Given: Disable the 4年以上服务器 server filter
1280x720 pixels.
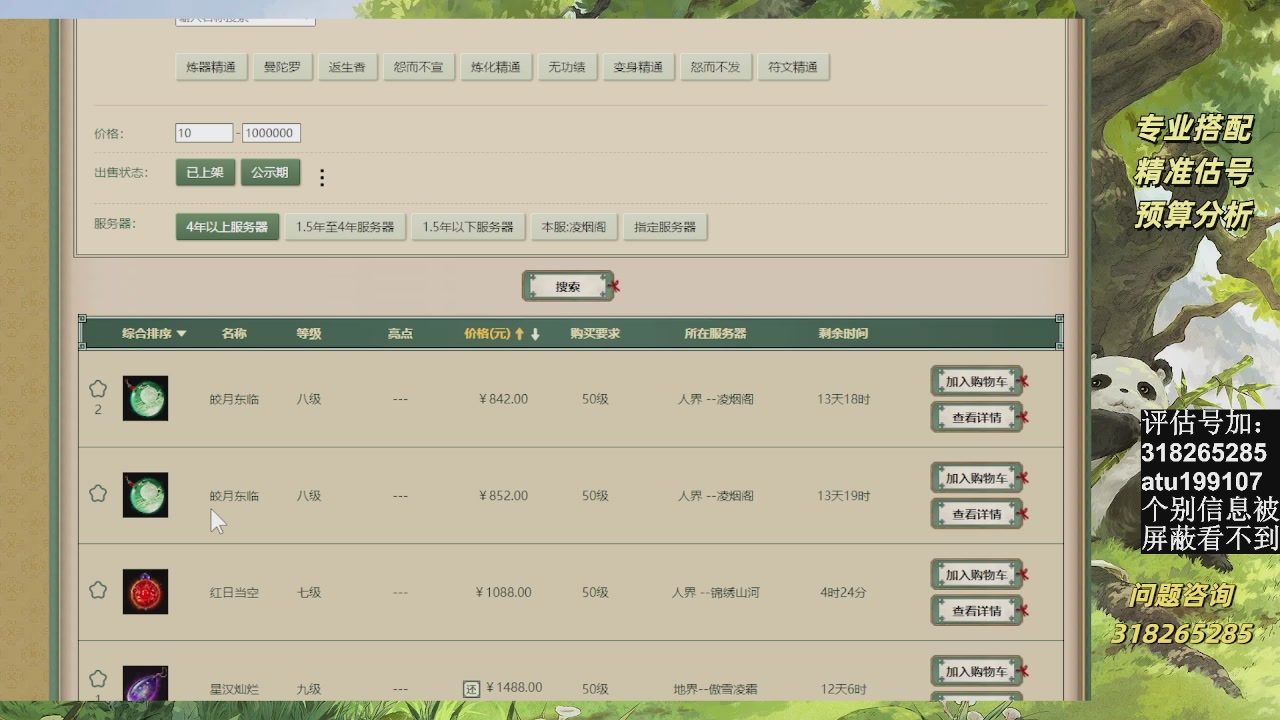Looking at the screenshot, I should click(x=229, y=226).
